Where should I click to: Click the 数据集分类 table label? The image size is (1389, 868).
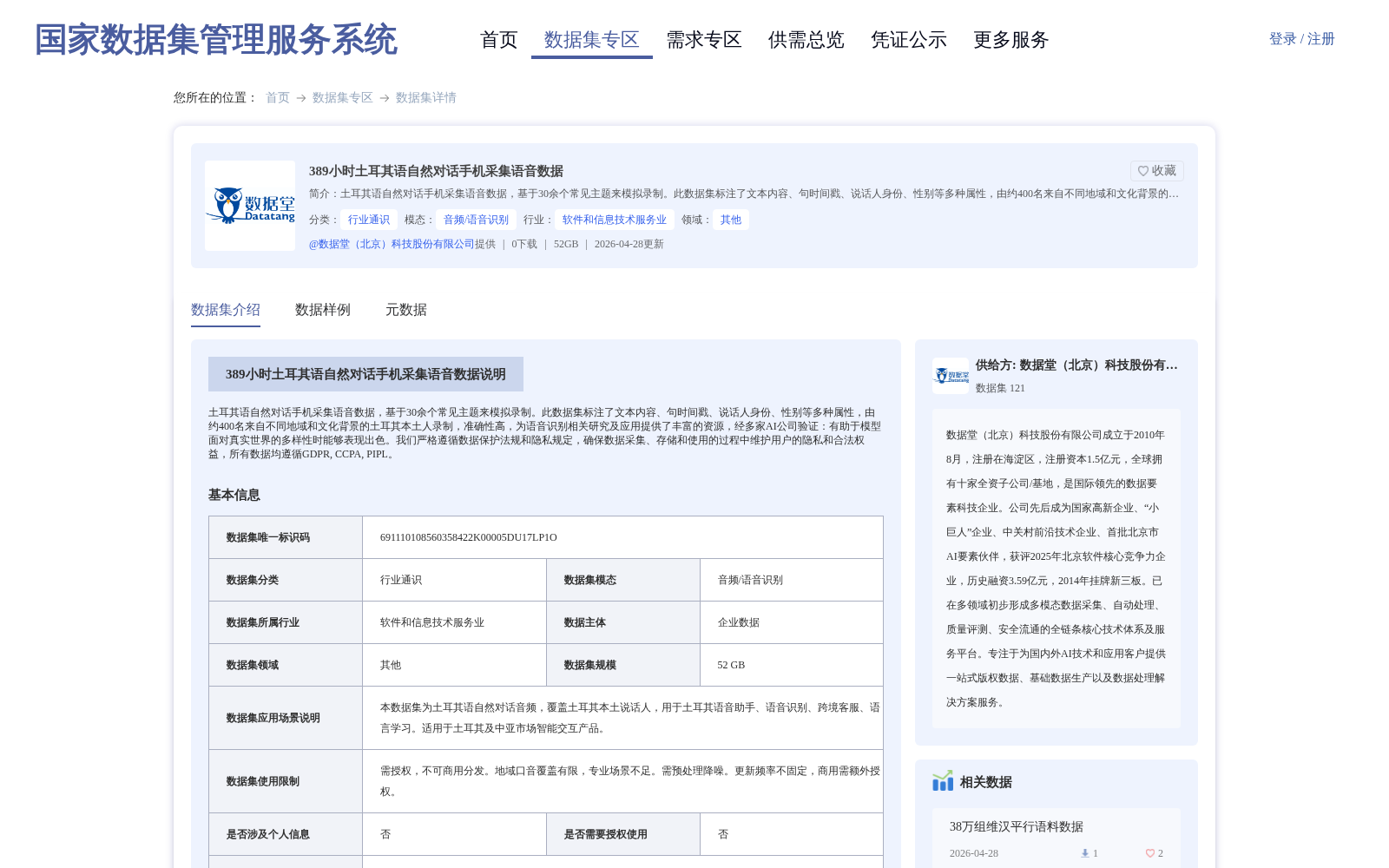(253, 580)
